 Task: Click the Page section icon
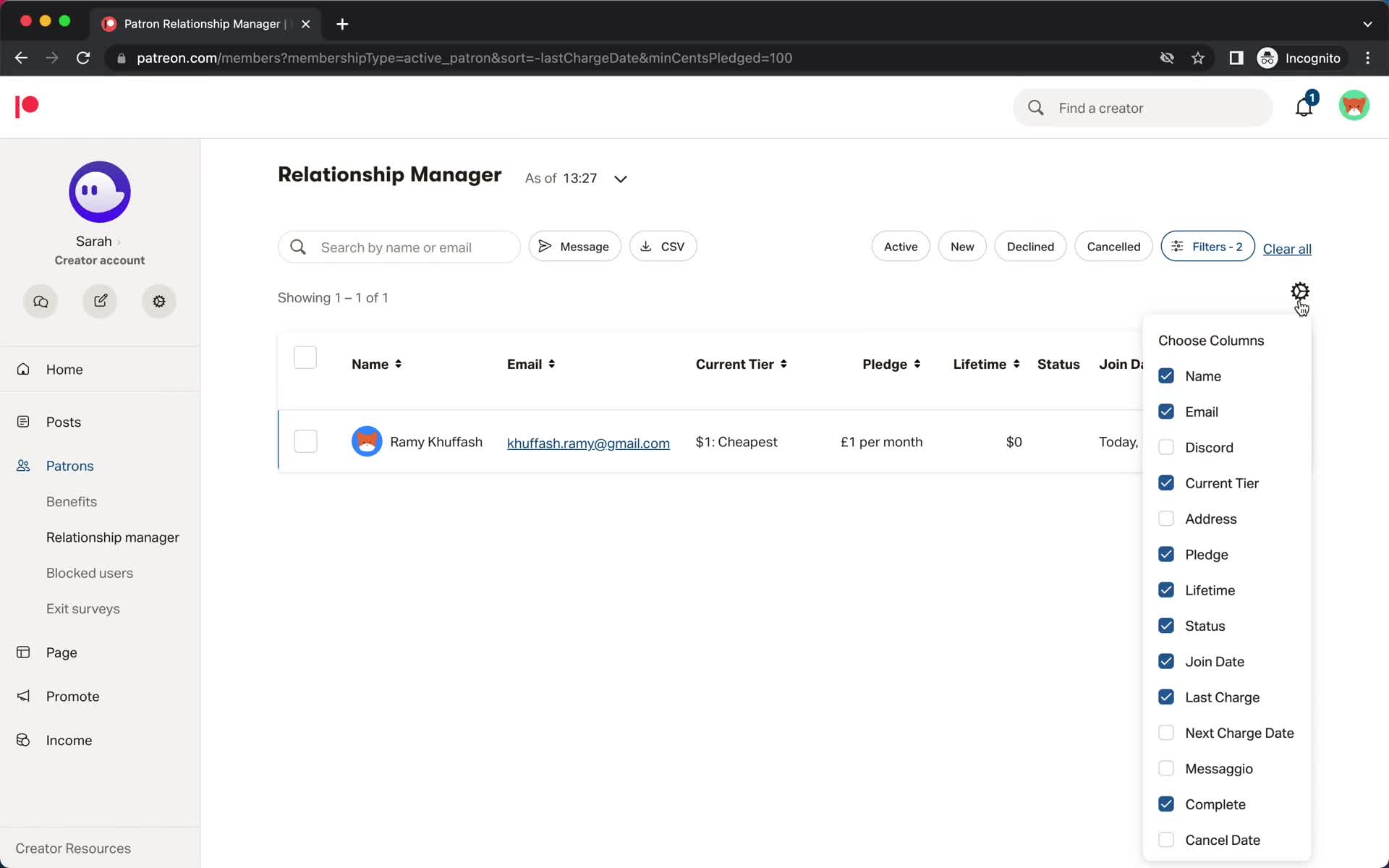pyautogui.click(x=24, y=651)
